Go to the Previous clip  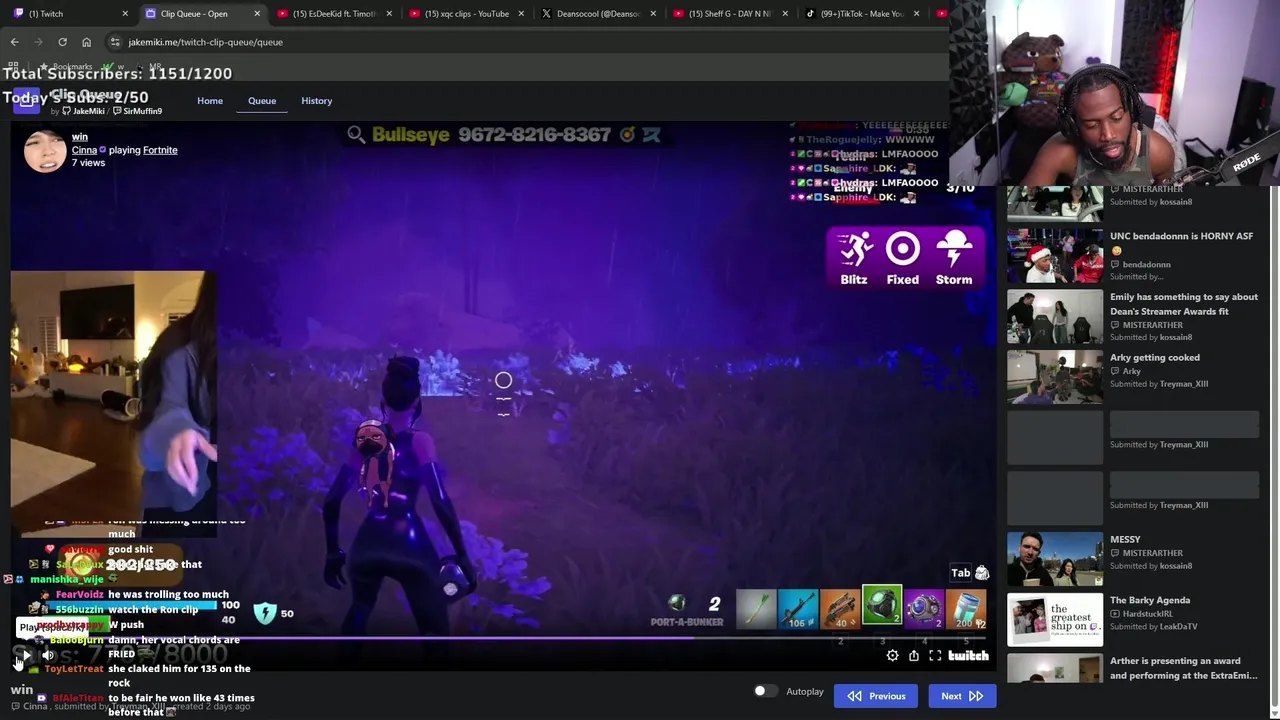(876, 696)
